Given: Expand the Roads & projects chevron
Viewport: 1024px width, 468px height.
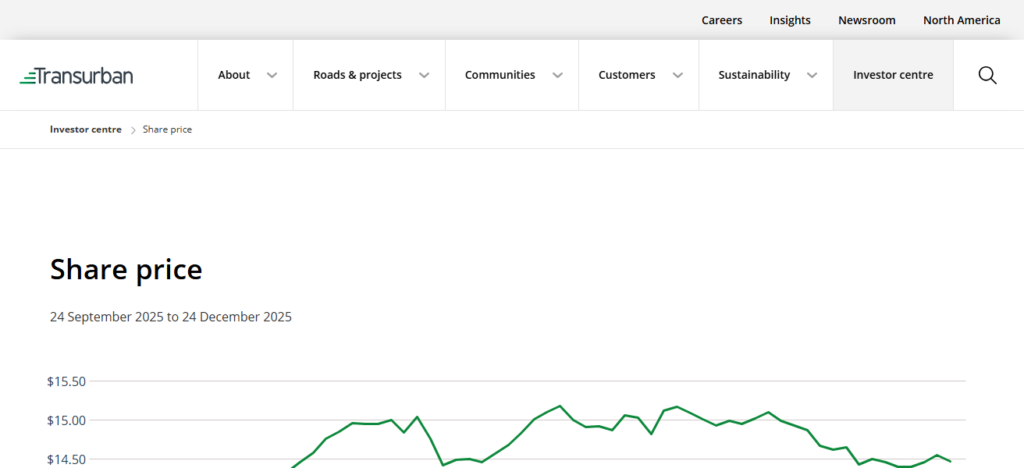Looking at the screenshot, I should pos(424,75).
